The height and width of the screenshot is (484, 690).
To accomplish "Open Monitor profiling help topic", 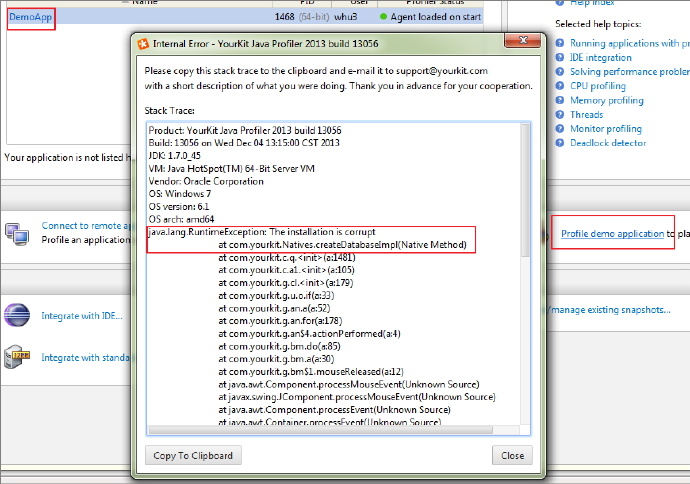I will pyautogui.click(x=606, y=128).
